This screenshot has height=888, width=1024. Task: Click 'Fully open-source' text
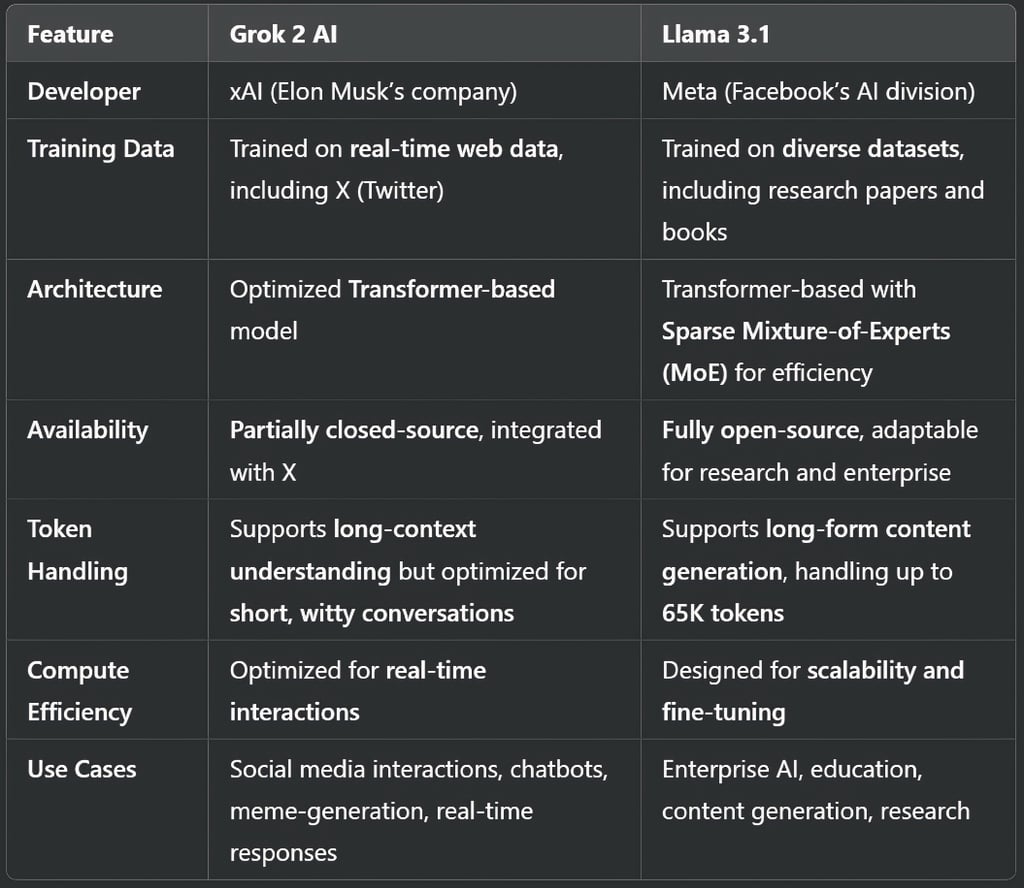760,430
